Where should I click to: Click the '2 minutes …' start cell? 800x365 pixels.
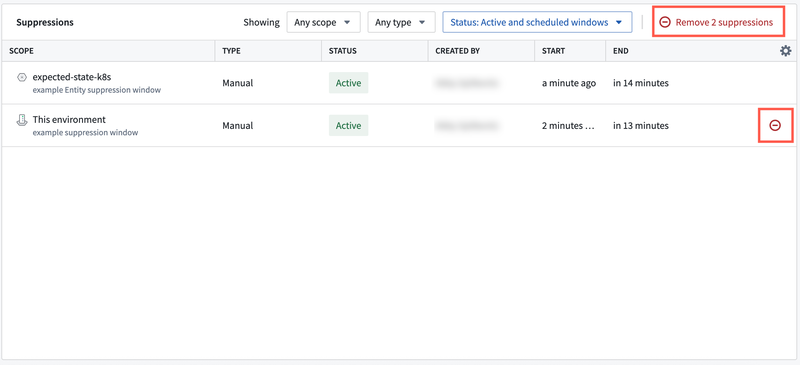(x=568, y=126)
